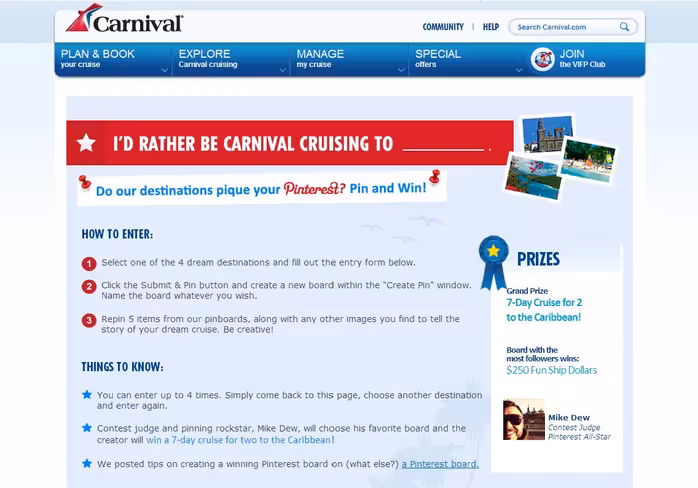Click the red step 3 circle
Image resolution: width=698 pixels, height=488 pixels.
pyautogui.click(x=89, y=320)
